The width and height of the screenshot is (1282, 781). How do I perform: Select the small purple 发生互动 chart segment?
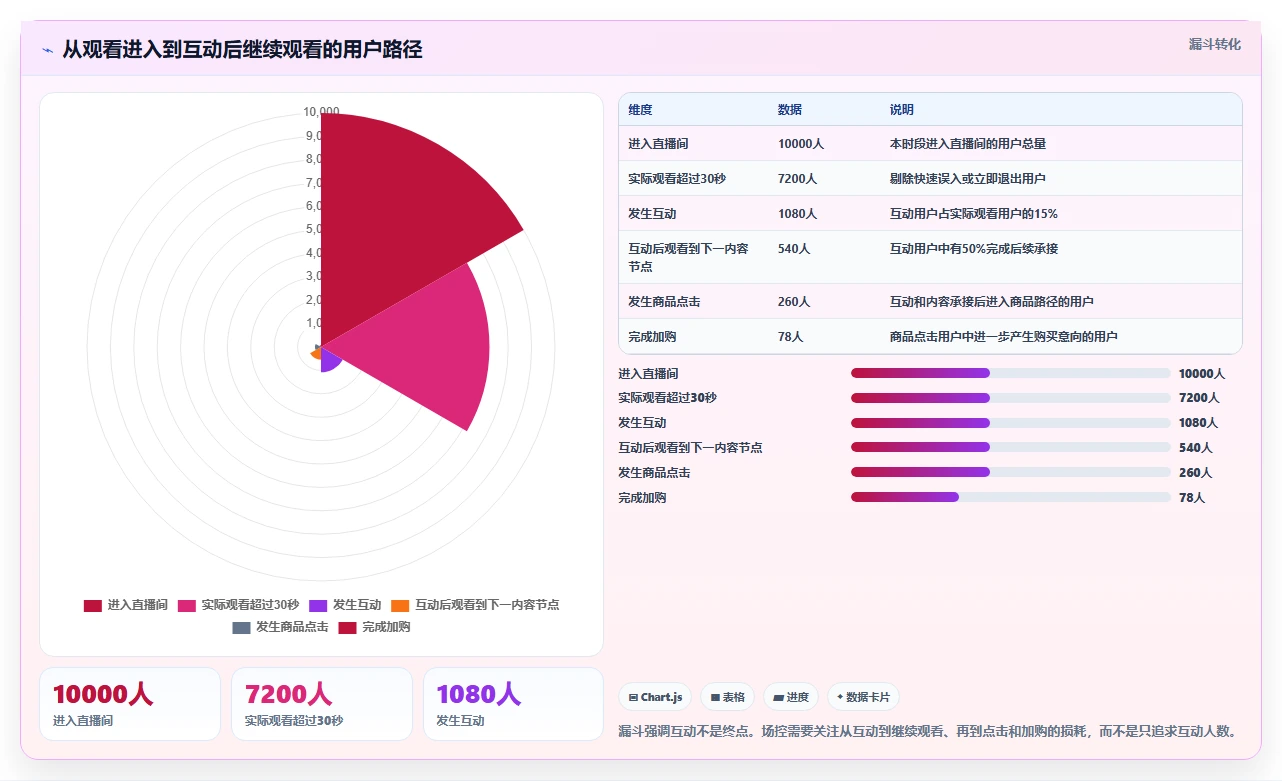[328, 359]
